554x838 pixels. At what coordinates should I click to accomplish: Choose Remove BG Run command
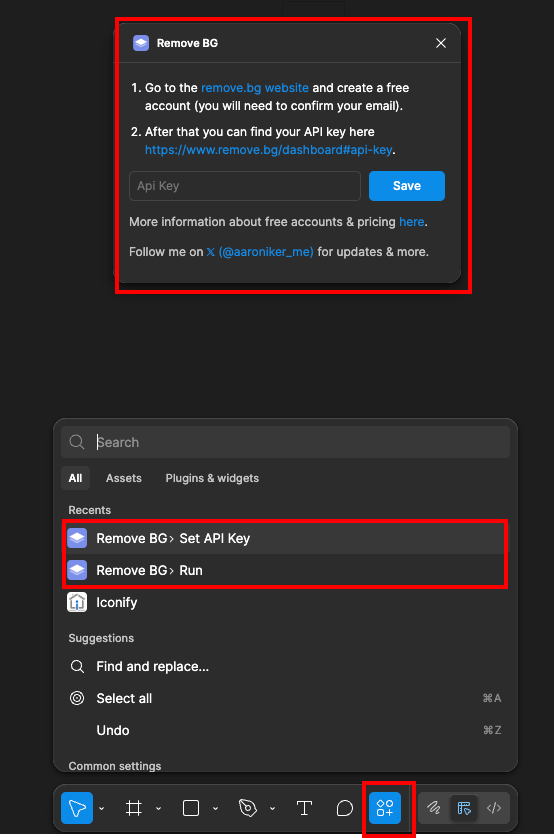tap(285, 570)
